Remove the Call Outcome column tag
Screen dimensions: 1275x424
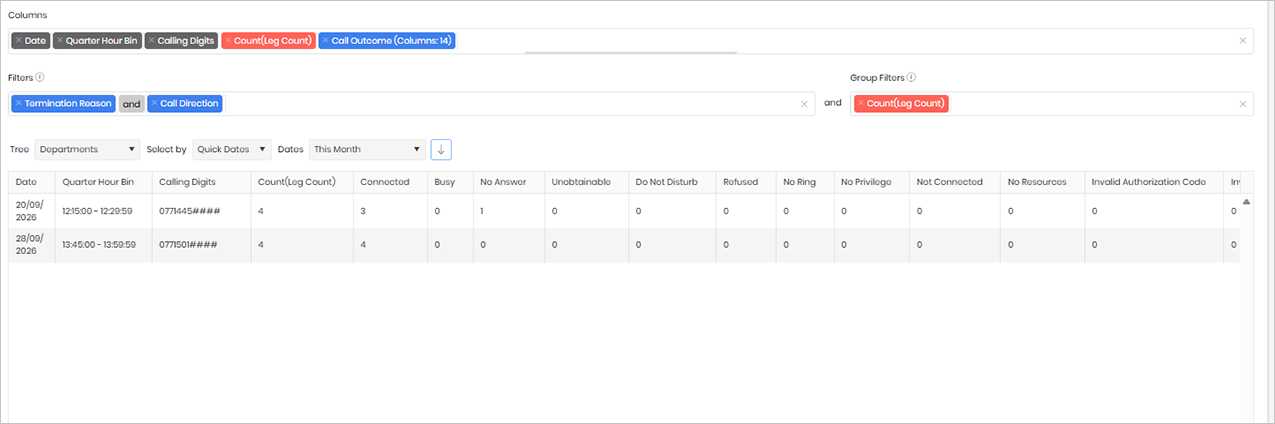point(325,41)
